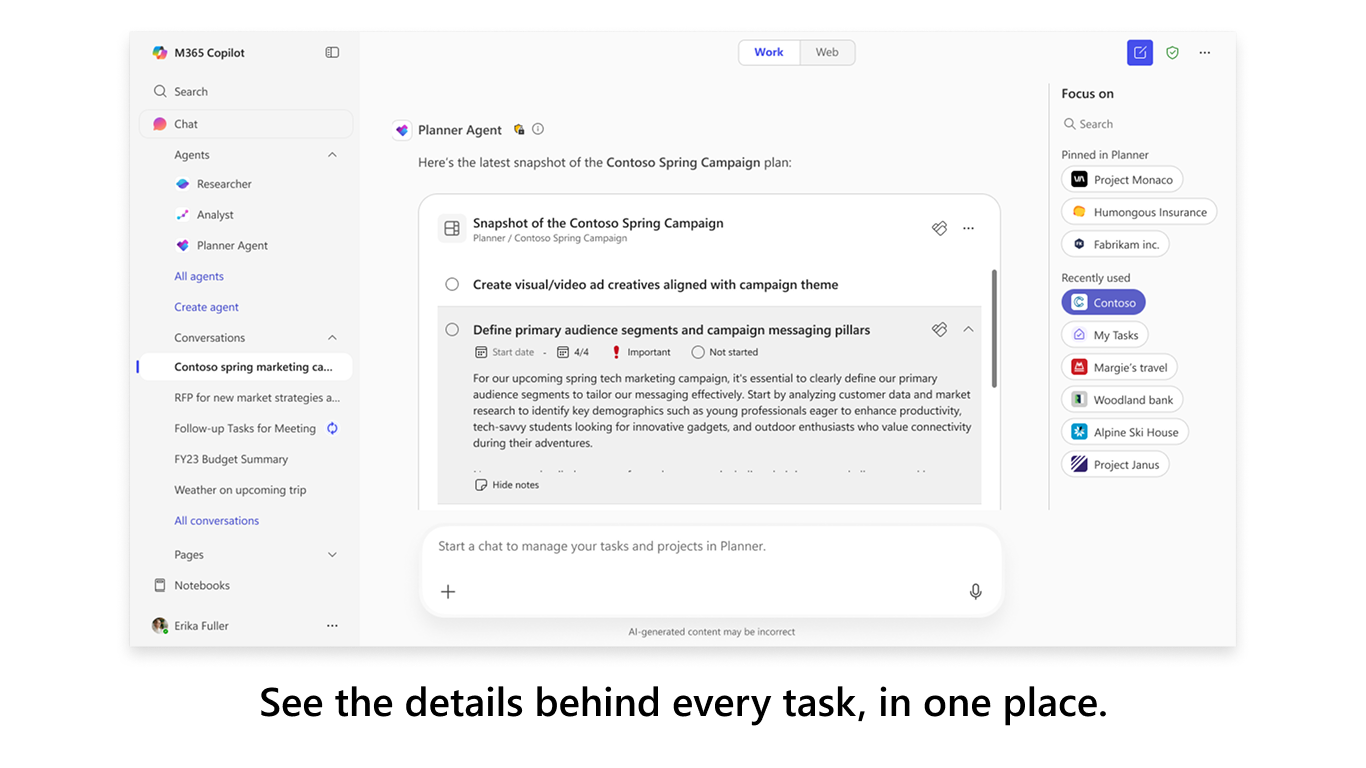Image resolution: width=1366 pixels, height=768 pixels.
Task: Select the Alpine Ski House chip
Action: [1125, 433]
